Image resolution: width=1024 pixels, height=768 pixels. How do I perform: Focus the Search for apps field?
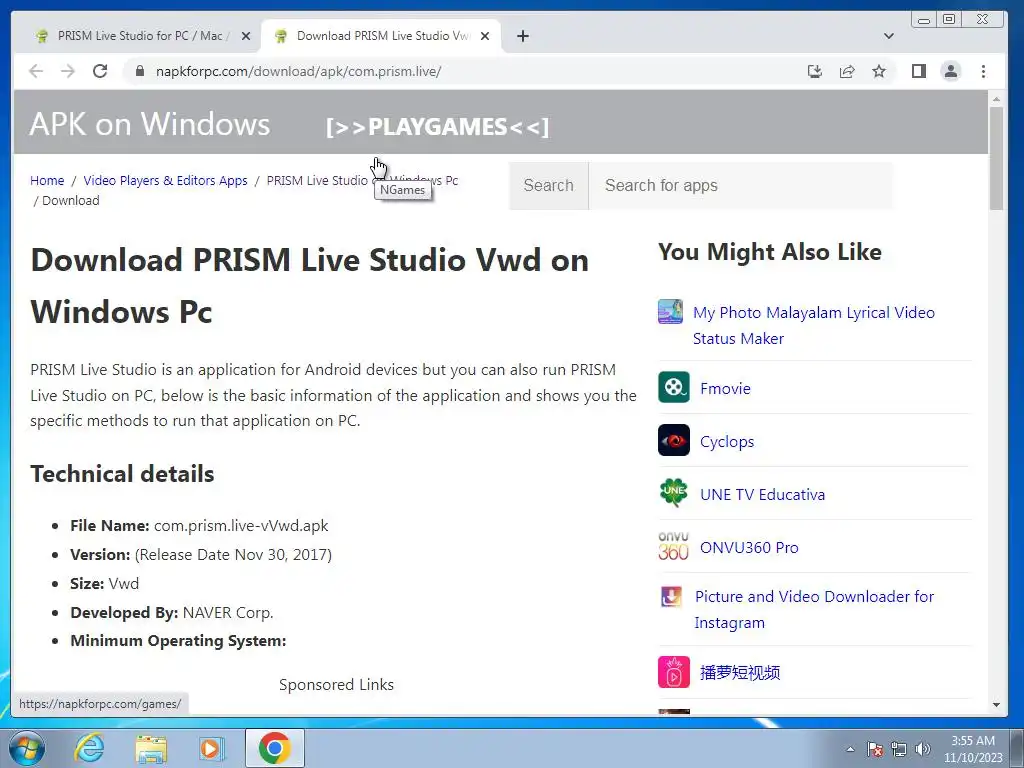[x=741, y=185]
